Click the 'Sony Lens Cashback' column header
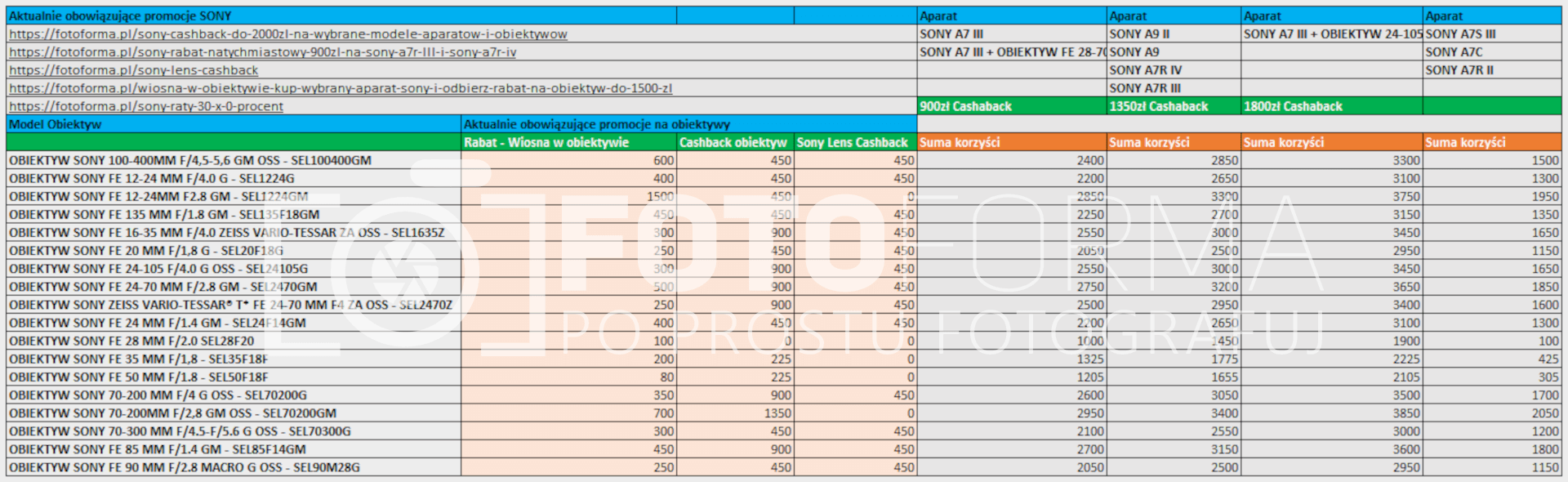Screen dimensions: 1568x482 pyautogui.click(x=855, y=142)
